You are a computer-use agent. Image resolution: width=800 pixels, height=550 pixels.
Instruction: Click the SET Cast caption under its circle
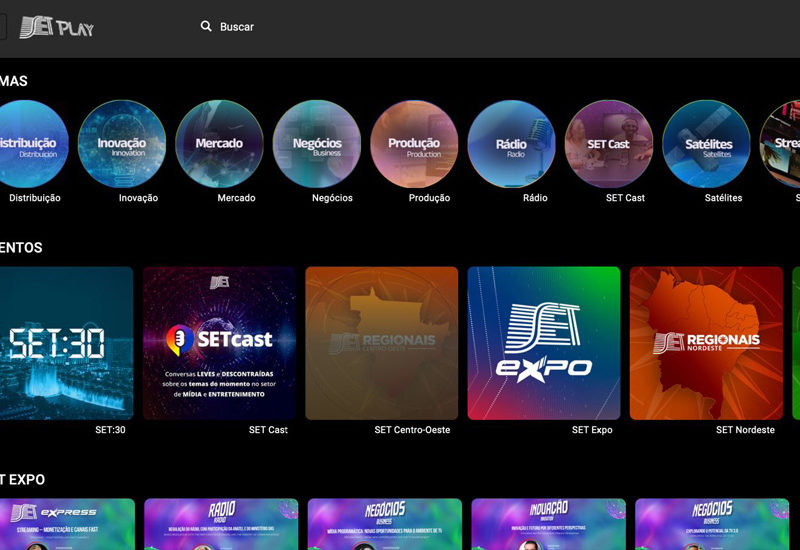(625, 198)
